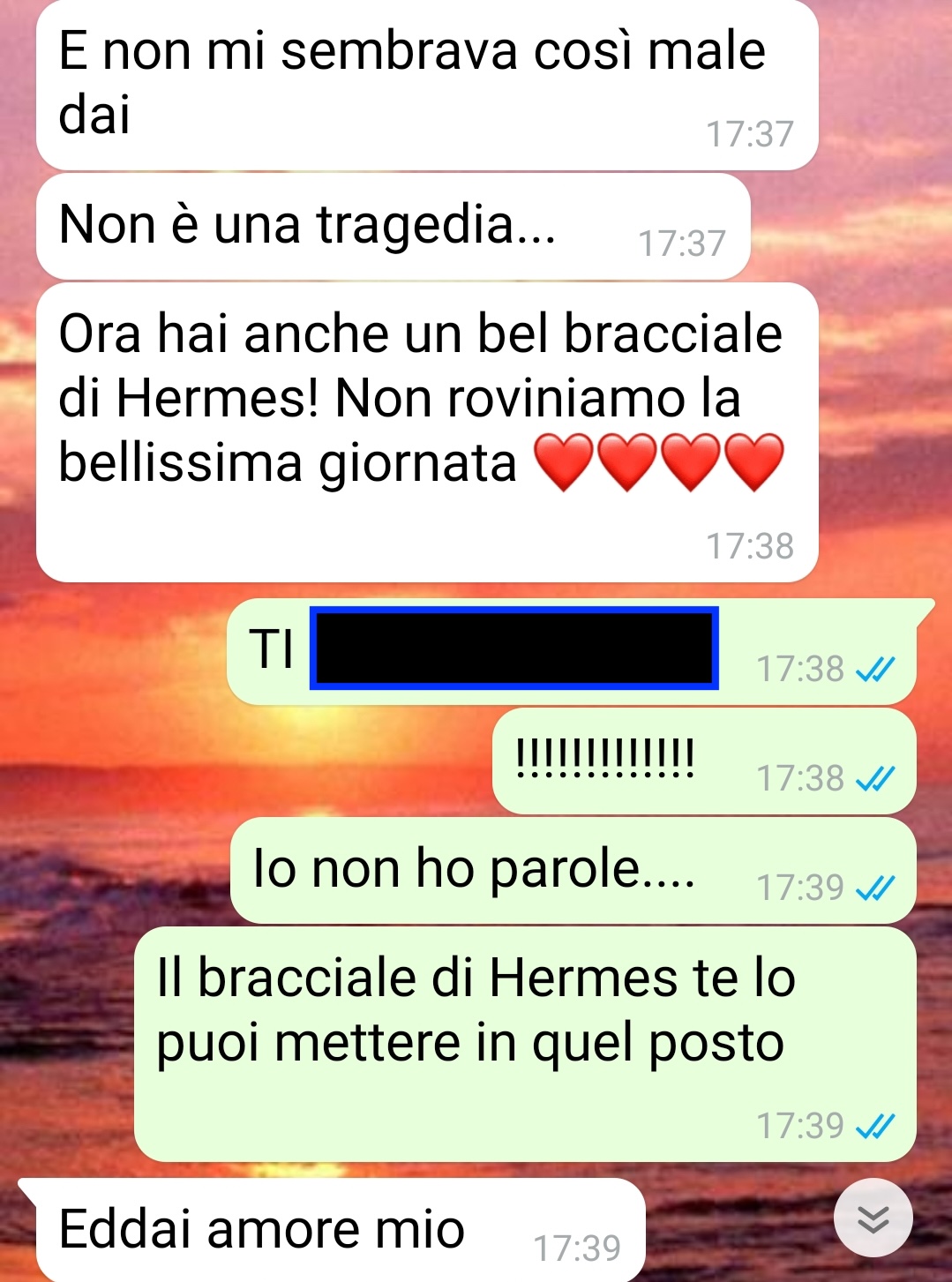Select the 'Non è una tragedia...' message bubble
This screenshot has width=952, height=1282.
pyautogui.click(x=394, y=227)
